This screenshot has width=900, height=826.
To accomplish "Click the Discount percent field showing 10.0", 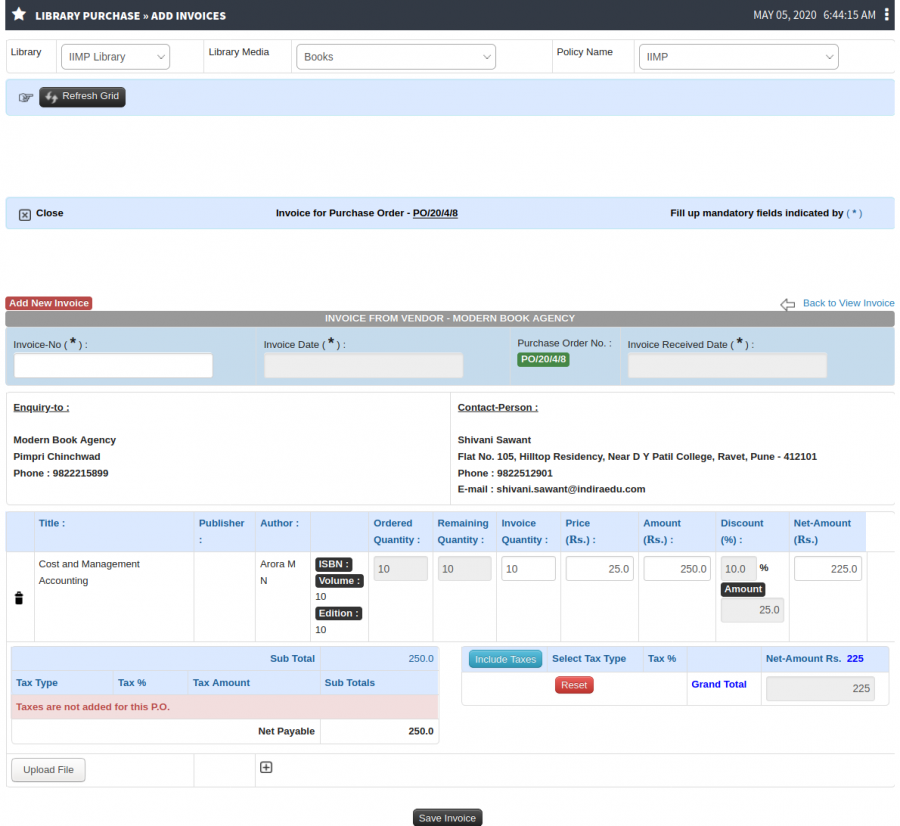I will (738, 569).
